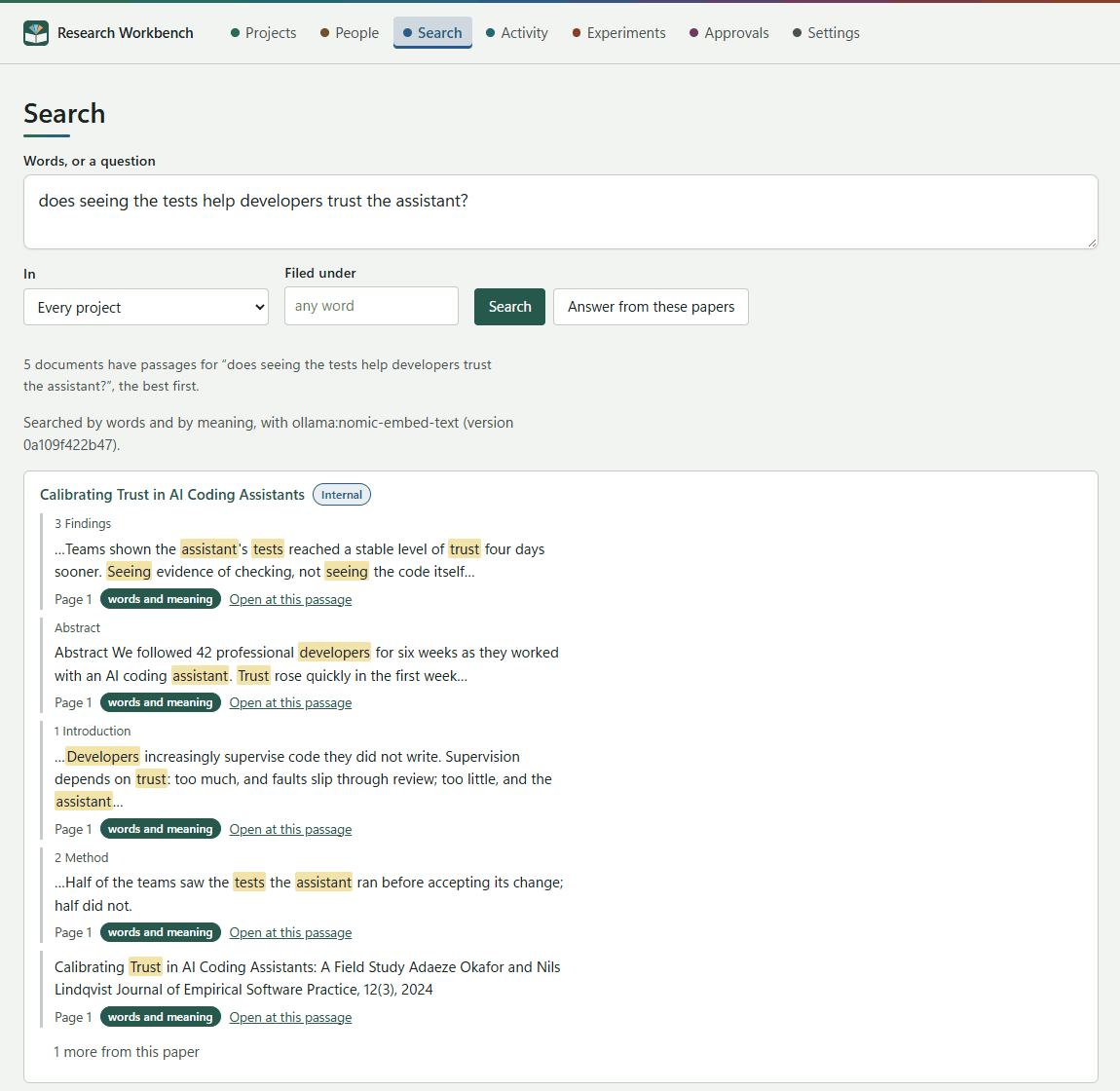Click the Filed under any word field
1120x1091 pixels.
click(x=371, y=306)
